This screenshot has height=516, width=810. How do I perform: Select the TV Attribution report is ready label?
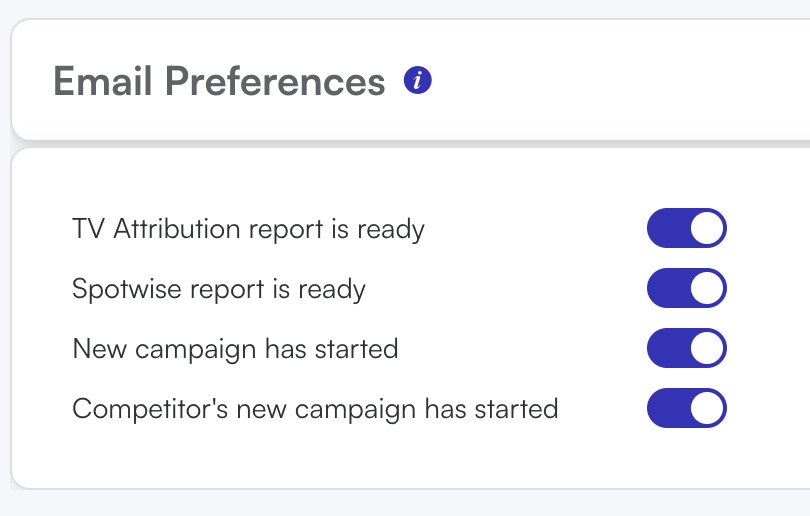point(248,229)
